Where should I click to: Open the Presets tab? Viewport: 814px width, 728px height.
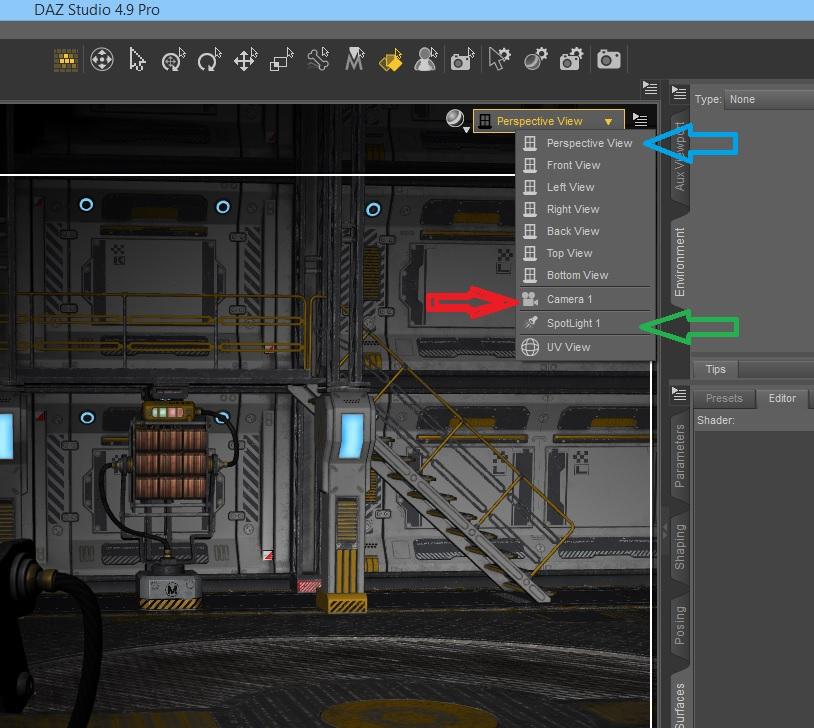[x=724, y=398]
